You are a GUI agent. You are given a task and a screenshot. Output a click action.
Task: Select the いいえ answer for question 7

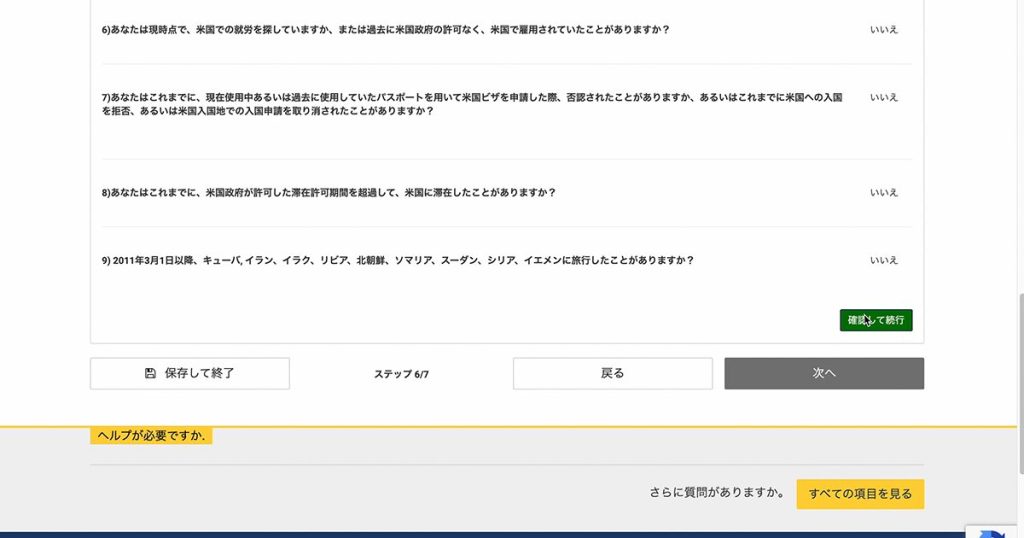(x=883, y=98)
